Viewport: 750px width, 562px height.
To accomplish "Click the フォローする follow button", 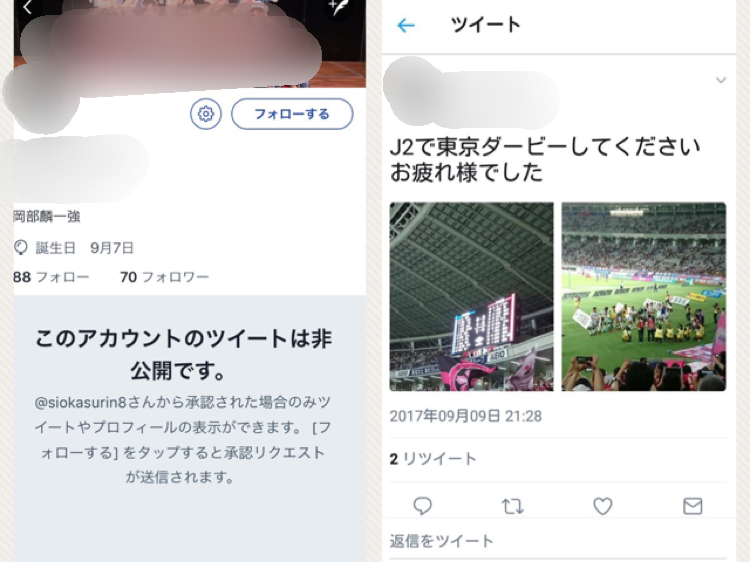I will click(x=292, y=114).
